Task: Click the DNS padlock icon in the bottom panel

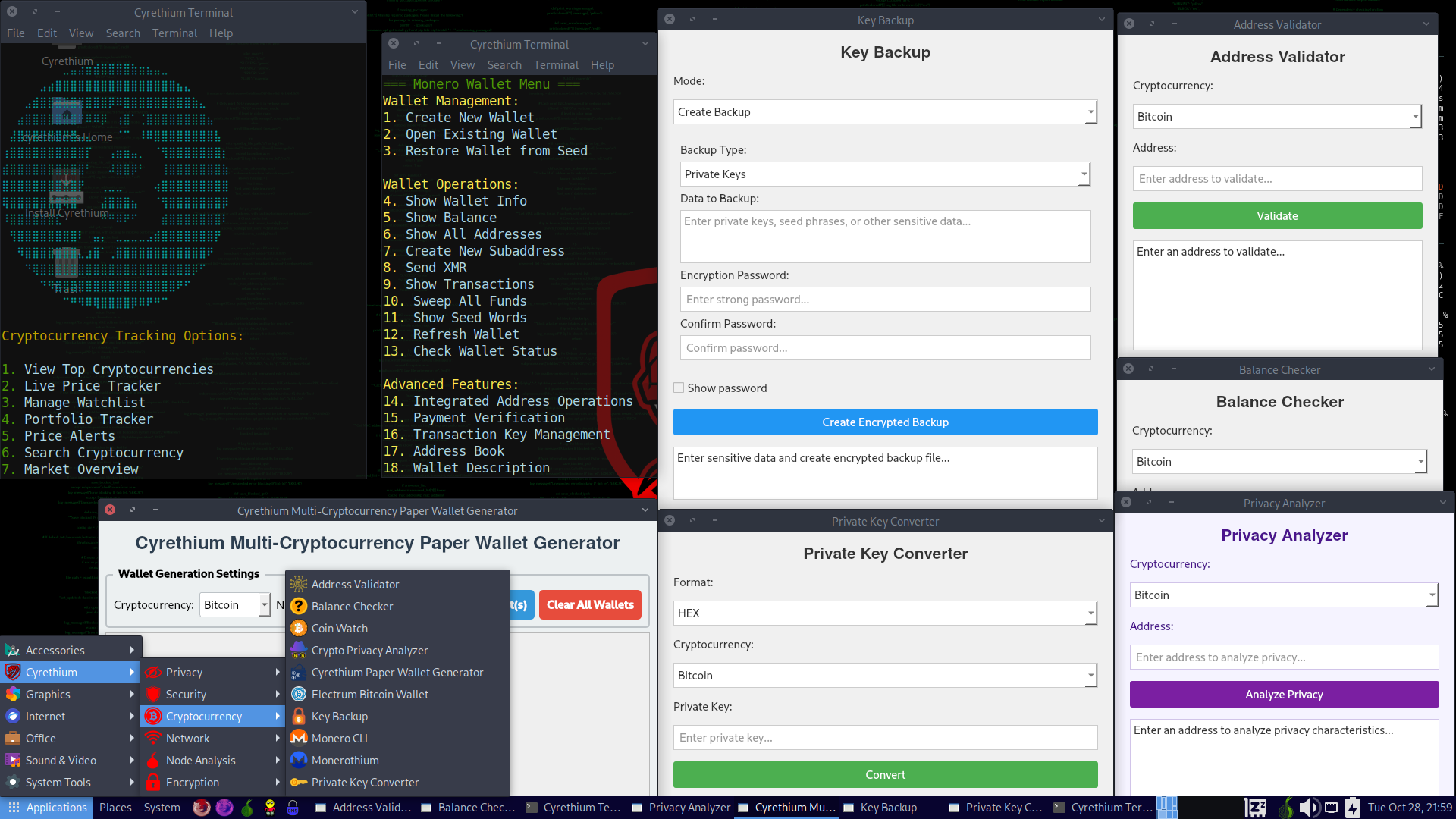Action: (293, 808)
